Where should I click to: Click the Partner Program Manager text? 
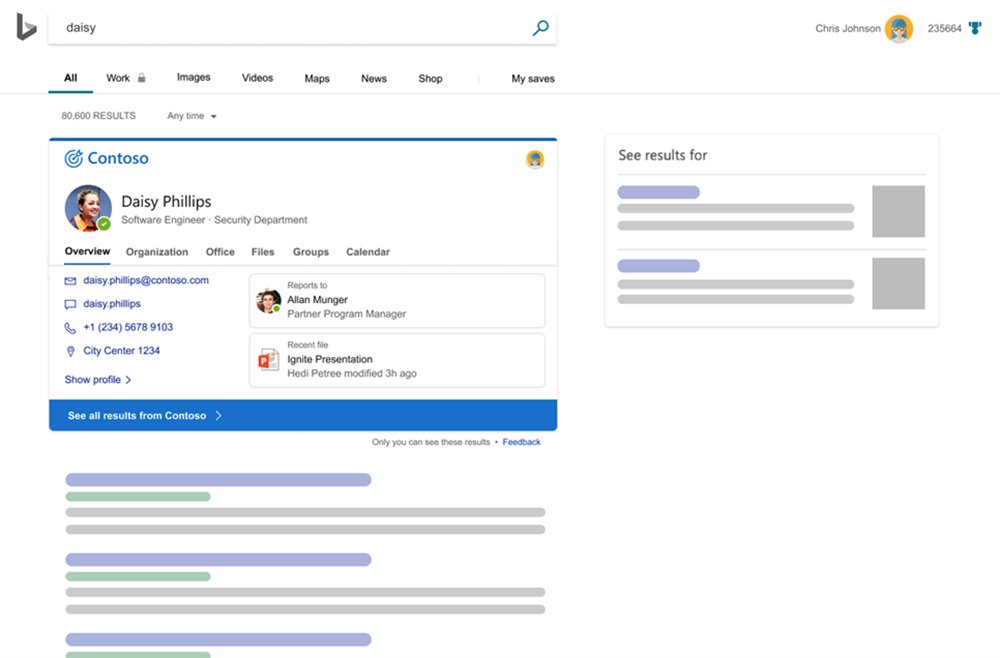[x=346, y=314]
